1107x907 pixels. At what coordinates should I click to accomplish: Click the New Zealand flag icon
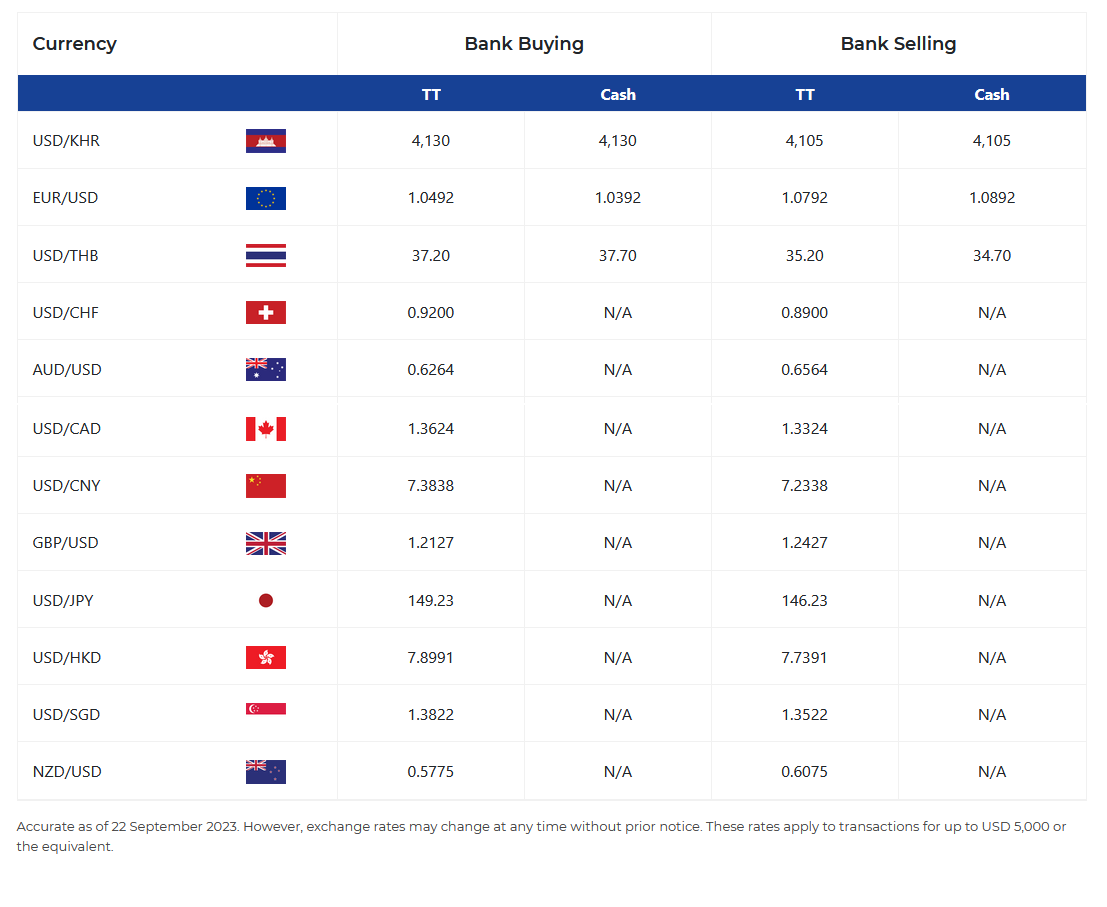(266, 771)
